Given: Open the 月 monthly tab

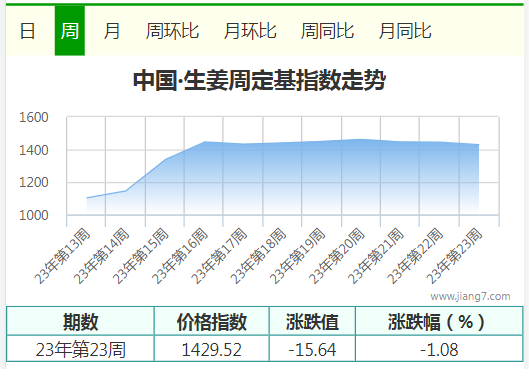Looking at the screenshot, I should (112, 31).
